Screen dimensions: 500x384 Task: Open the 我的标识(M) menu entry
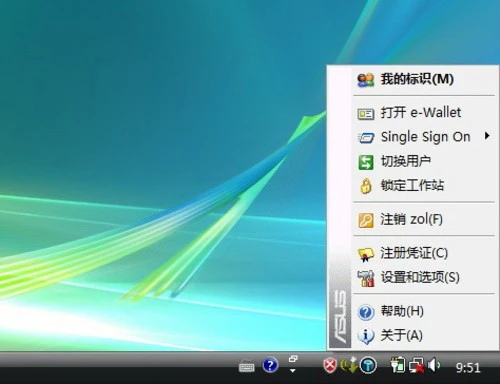[423, 79]
